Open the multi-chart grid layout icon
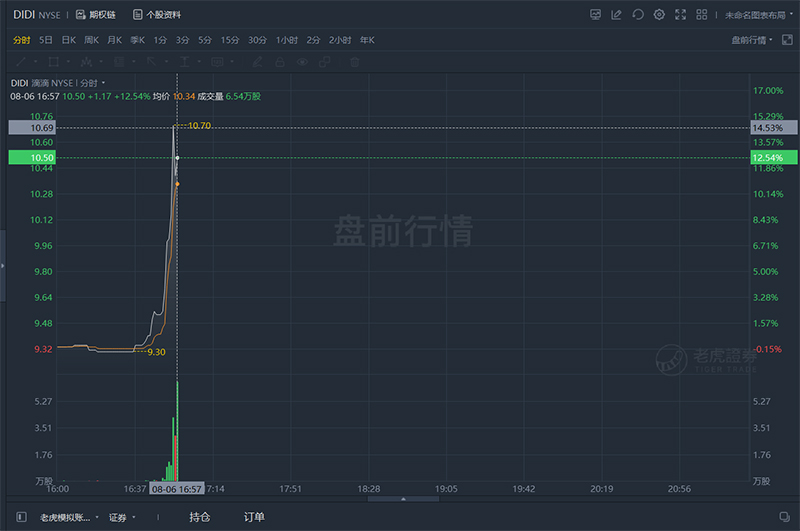The height and width of the screenshot is (531, 800). pyautogui.click(x=702, y=15)
